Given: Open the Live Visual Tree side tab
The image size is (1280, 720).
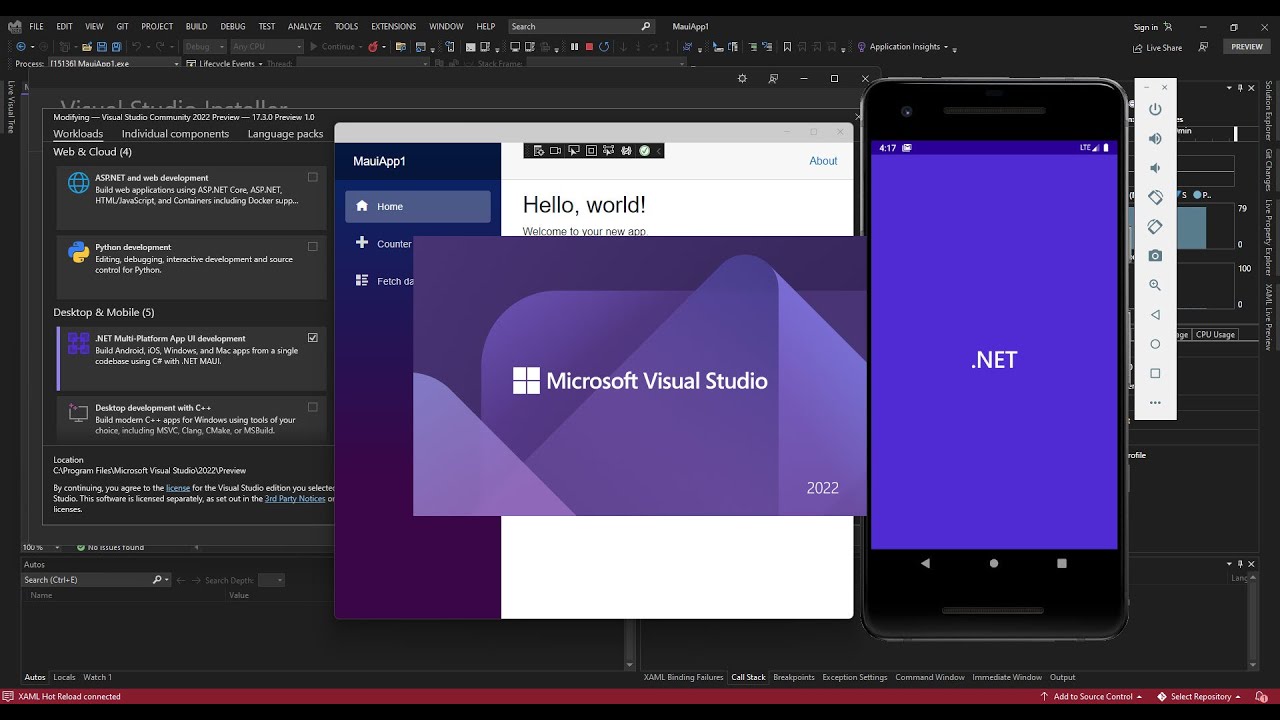Looking at the screenshot, I should [11, 107].
